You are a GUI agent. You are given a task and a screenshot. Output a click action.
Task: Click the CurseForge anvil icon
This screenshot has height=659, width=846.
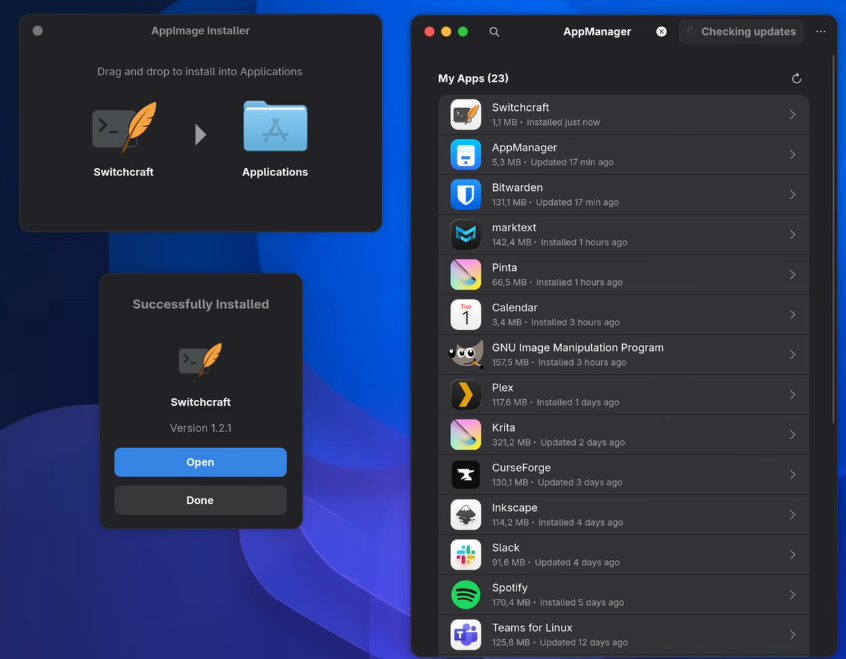pos(466,474)
